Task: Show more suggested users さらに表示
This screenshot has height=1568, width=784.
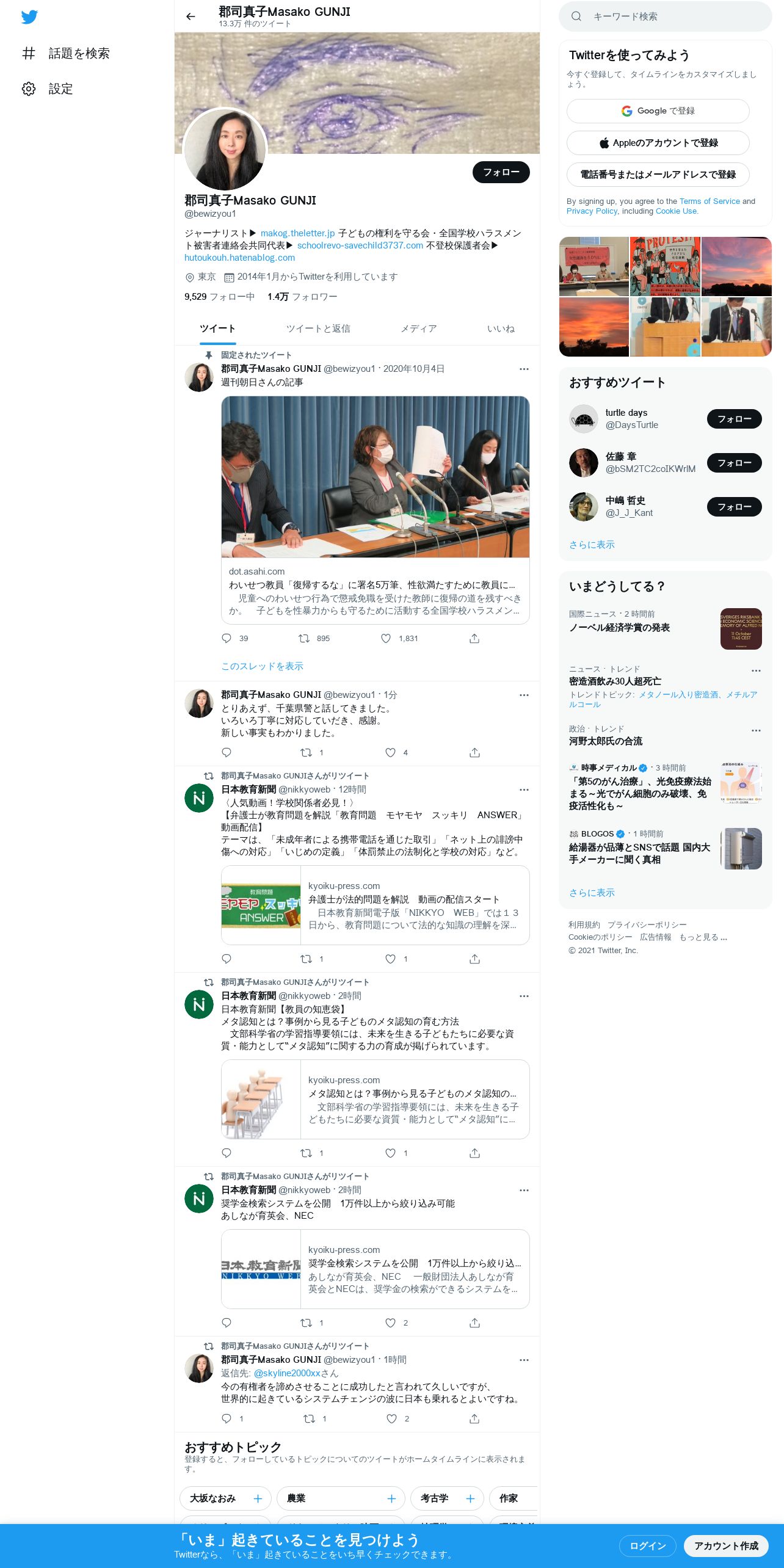Action: 592,545
